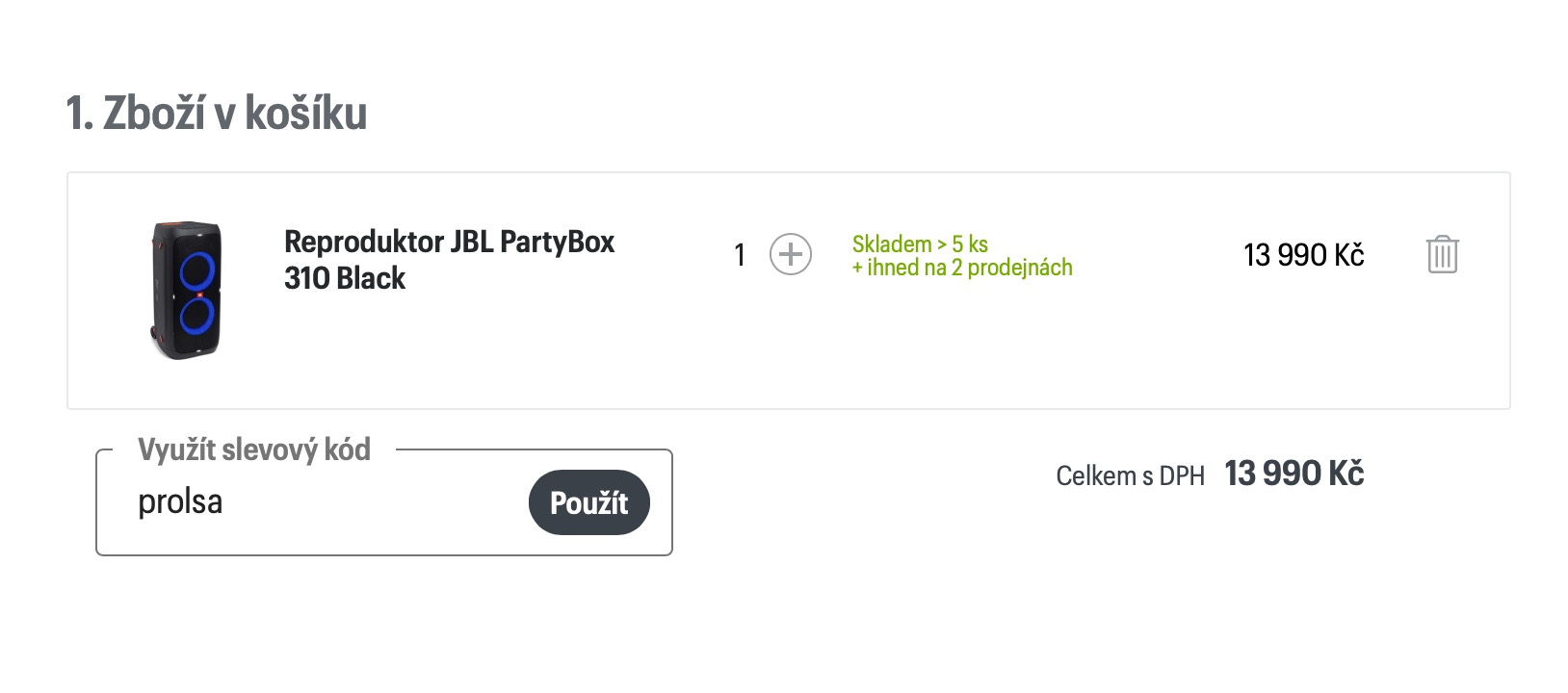The width and height of the screenshot is (1568, 693).
Task: Open the JBL PartyBox product image
Action: (x=187, y=290)
